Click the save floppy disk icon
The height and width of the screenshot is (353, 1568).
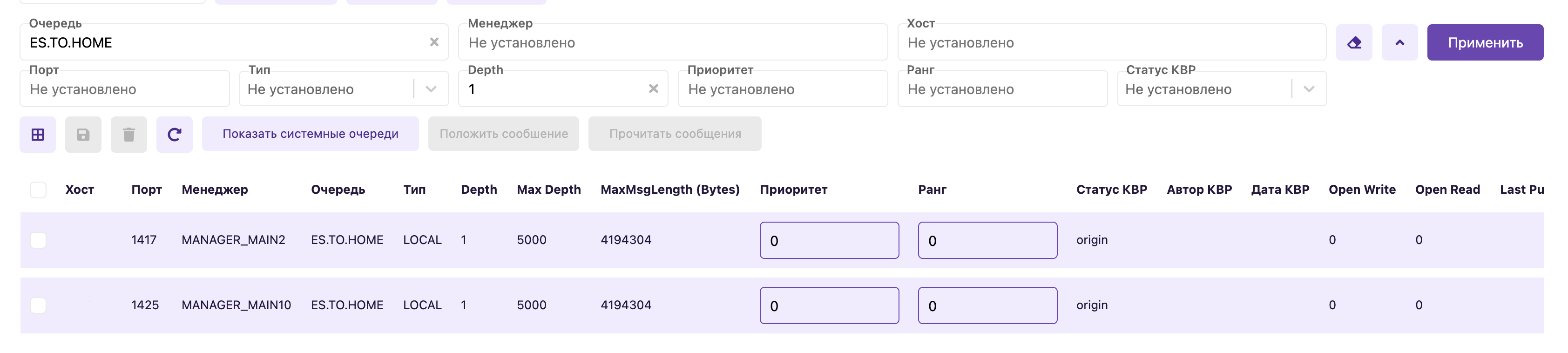[83, 135]
